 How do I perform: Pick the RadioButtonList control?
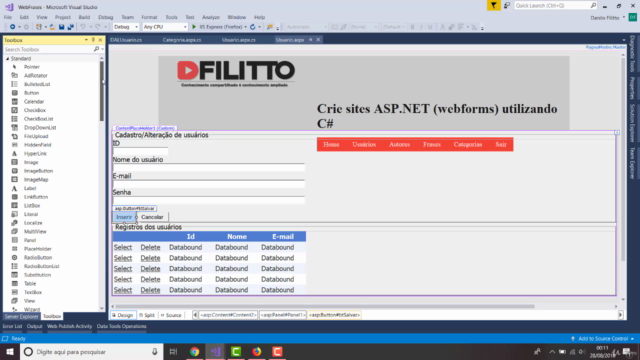(x=42, y=266)
